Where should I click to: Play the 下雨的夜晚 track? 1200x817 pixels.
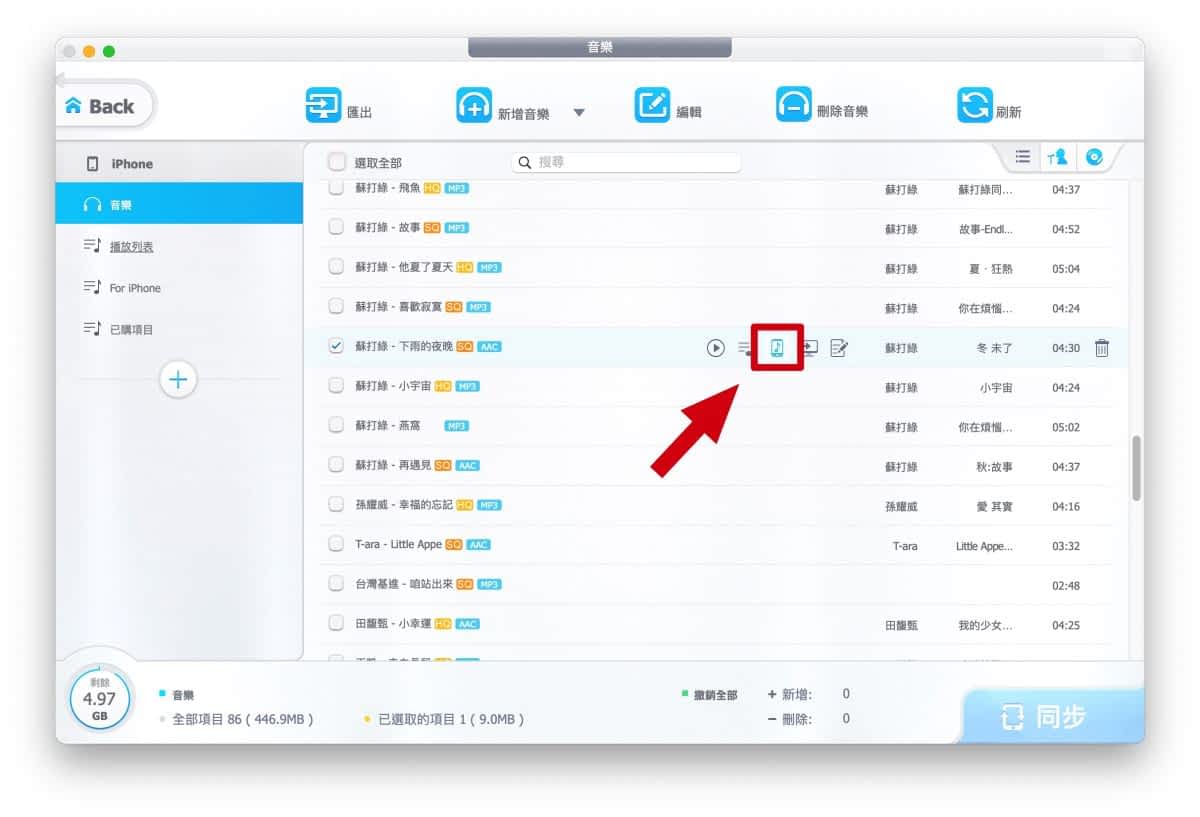pyautogui.click(x=715, y=348)
